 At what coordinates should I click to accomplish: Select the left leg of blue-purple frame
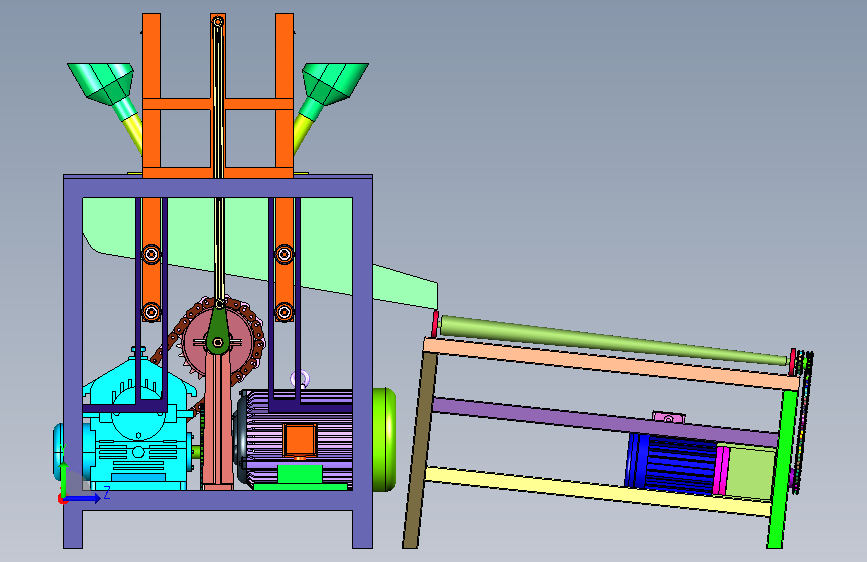[x=73, y=362]
